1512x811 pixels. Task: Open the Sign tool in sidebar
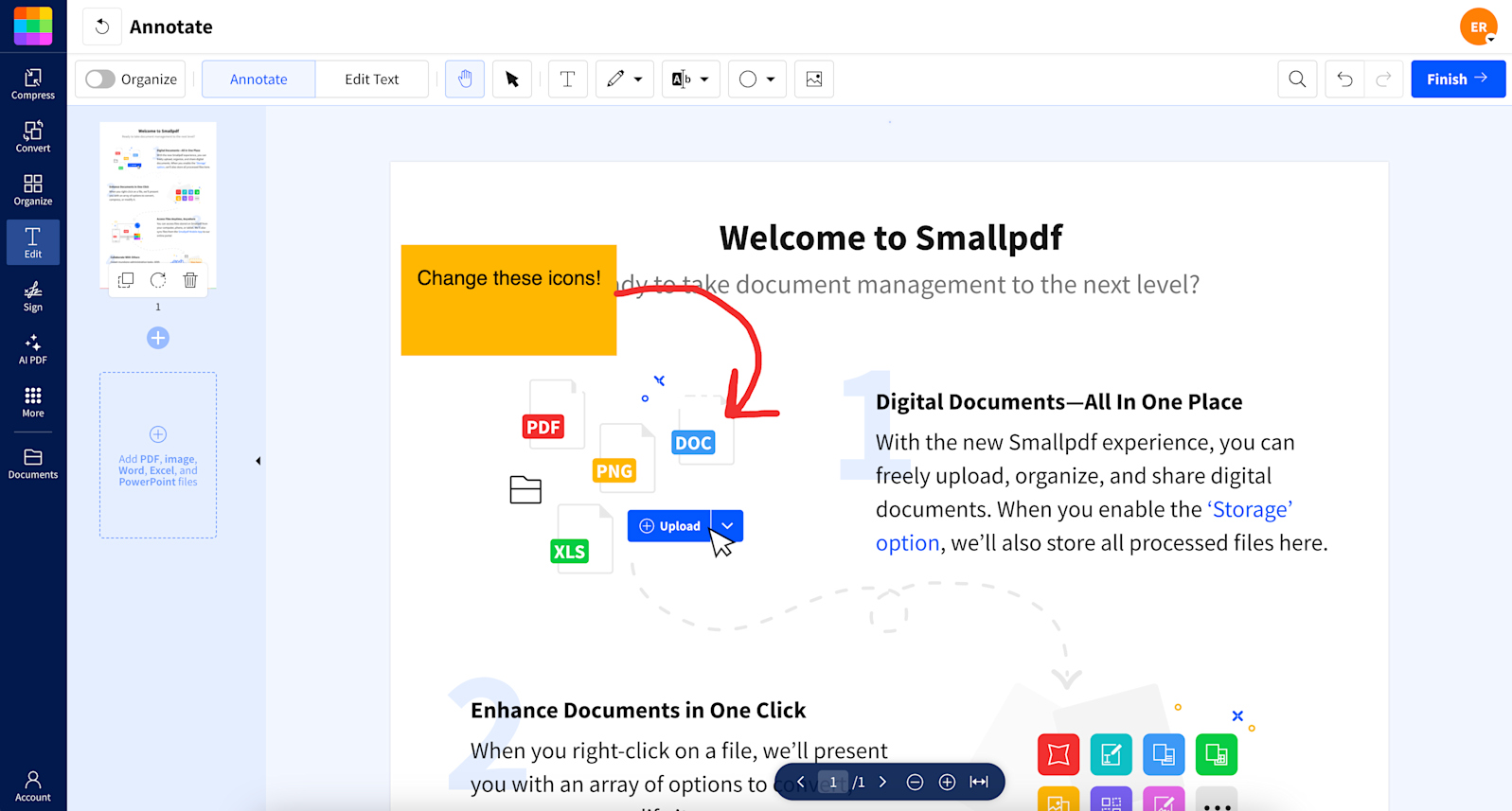coord(33,295)
